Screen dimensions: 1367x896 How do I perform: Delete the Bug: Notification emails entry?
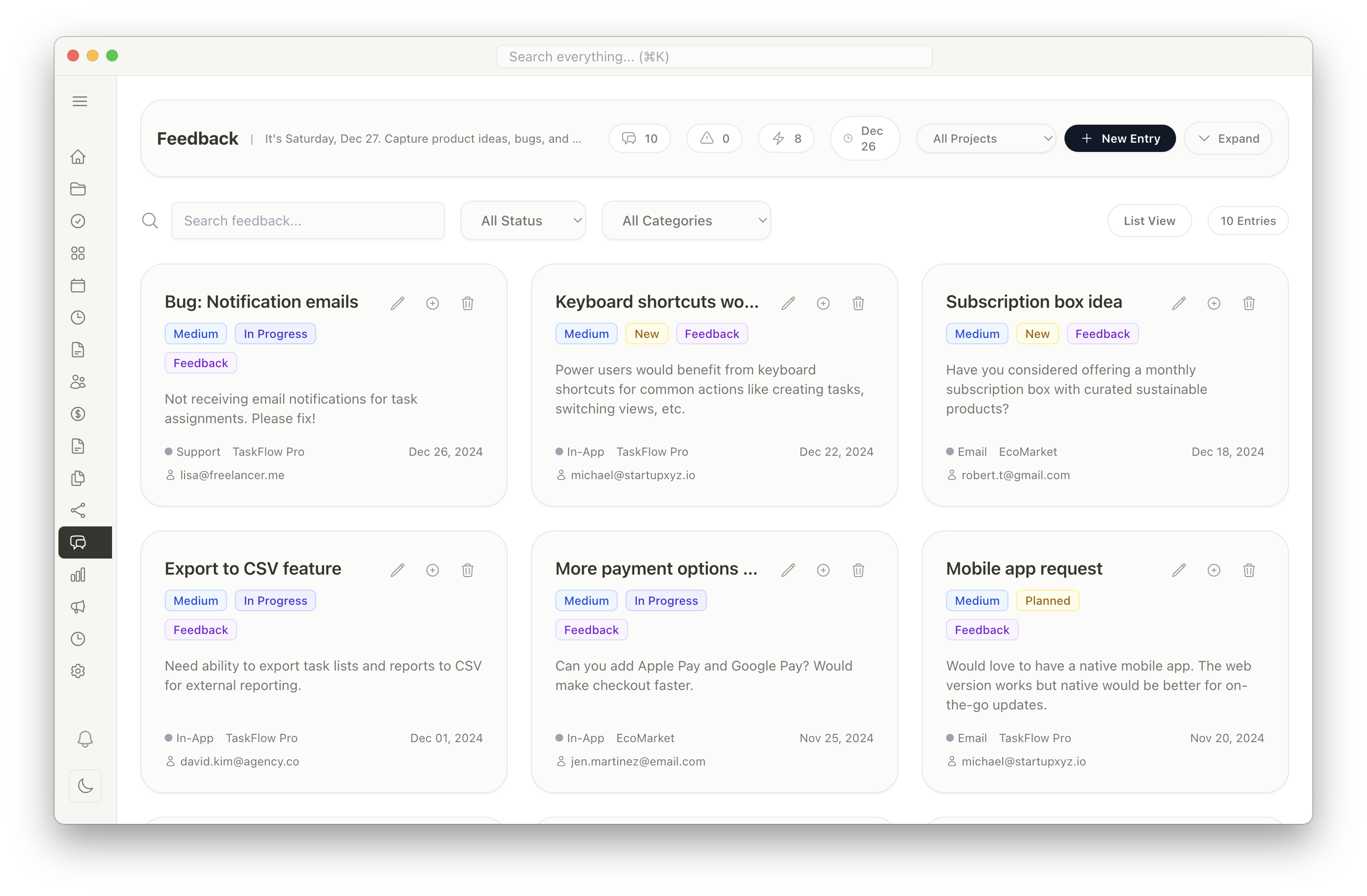click(x=468, y=303)
